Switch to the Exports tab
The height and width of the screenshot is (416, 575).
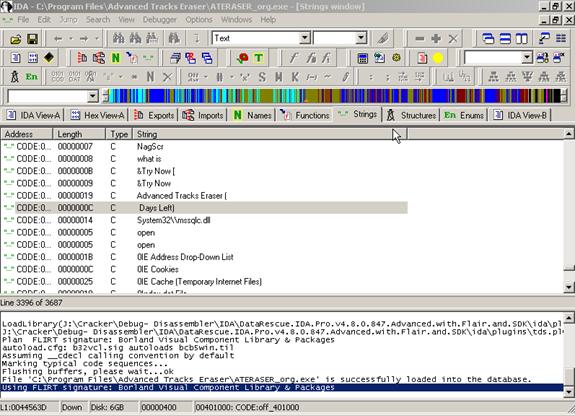(x=154, y=115)
